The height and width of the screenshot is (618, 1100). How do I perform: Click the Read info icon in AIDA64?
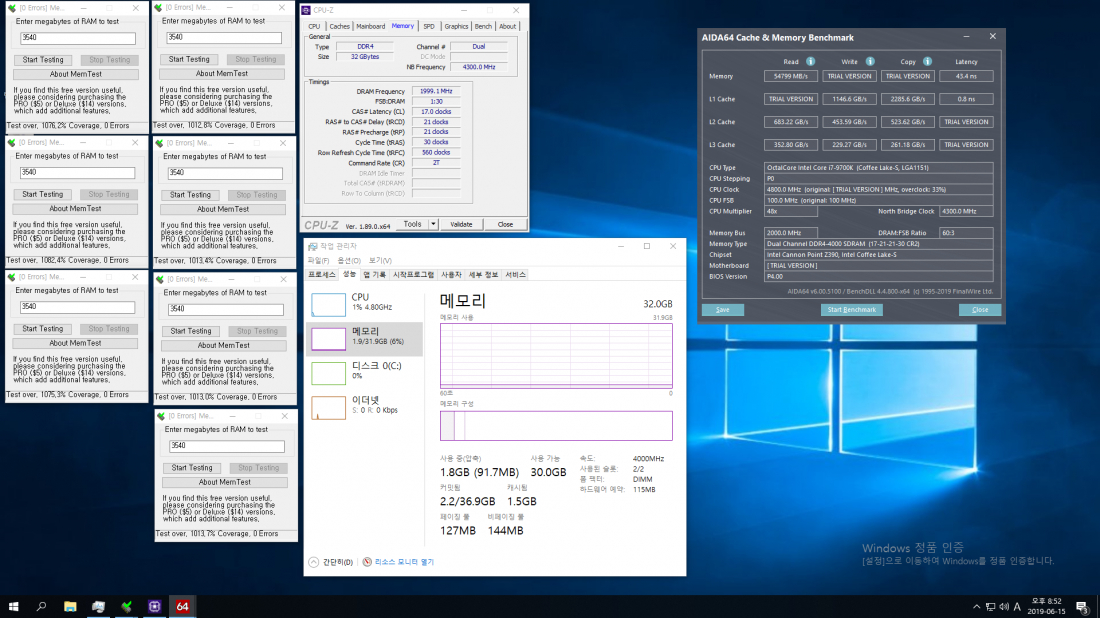pos(810,62)
